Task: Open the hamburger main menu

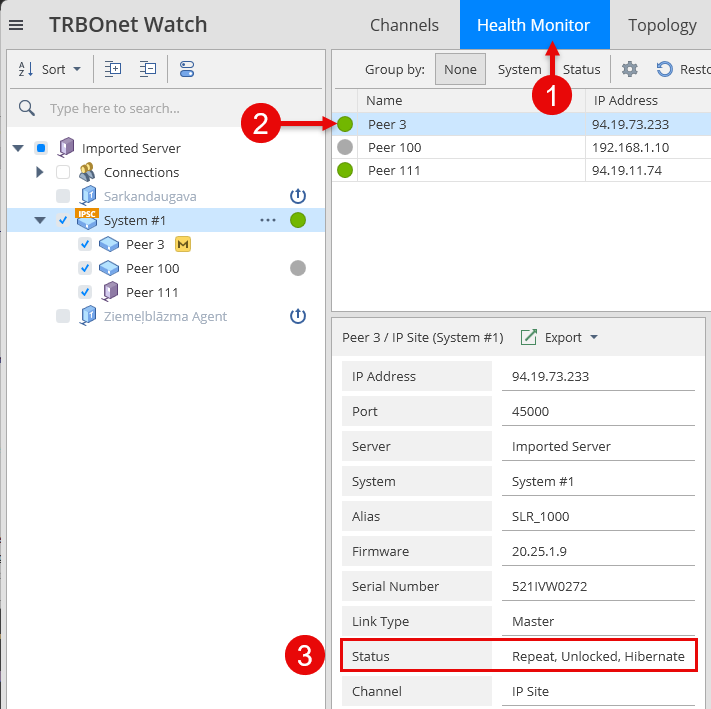Action: point(16,25)
